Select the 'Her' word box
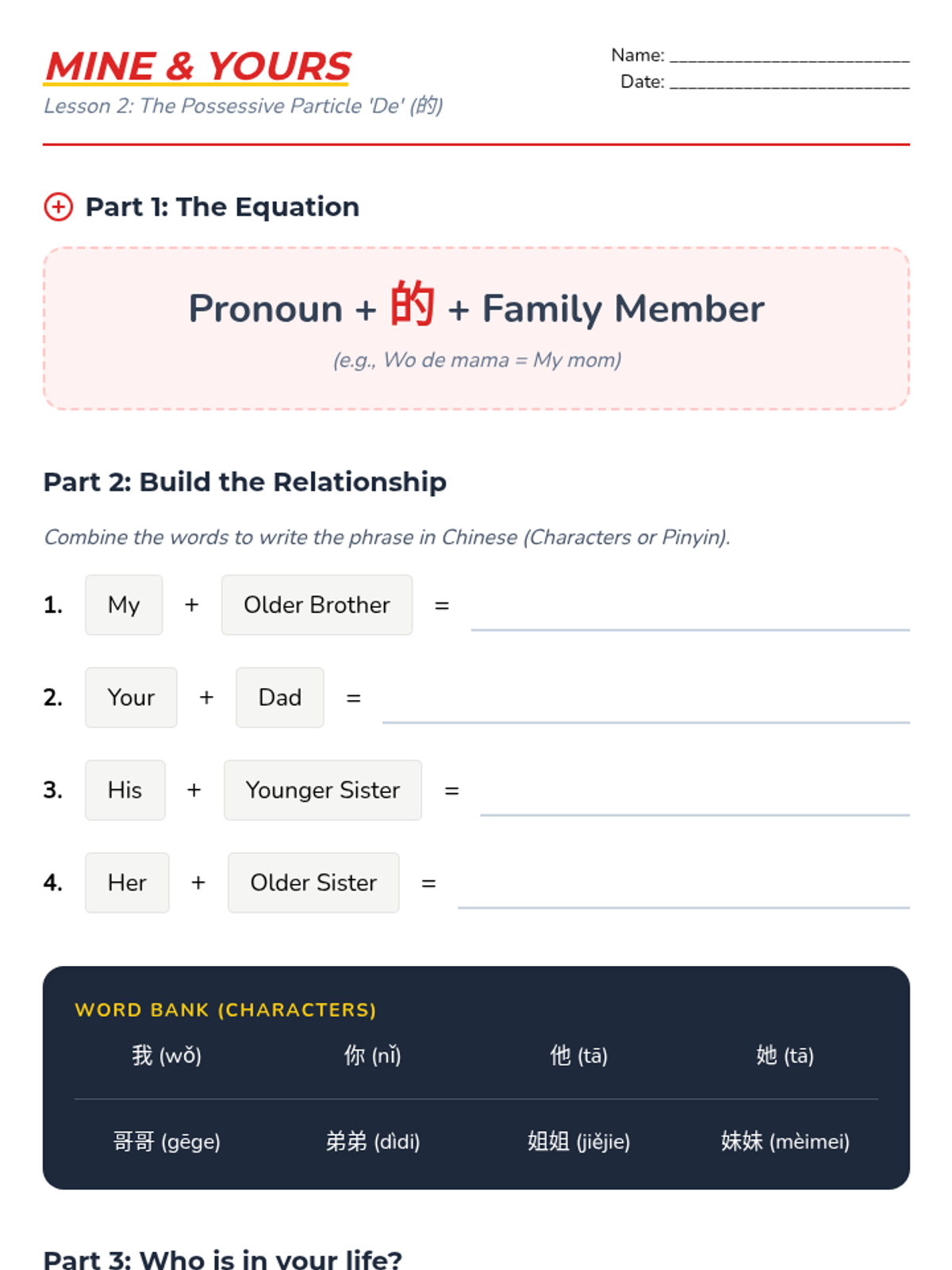Image resolution: width=952 pixels, height=1270 pixels. (127, 883)
